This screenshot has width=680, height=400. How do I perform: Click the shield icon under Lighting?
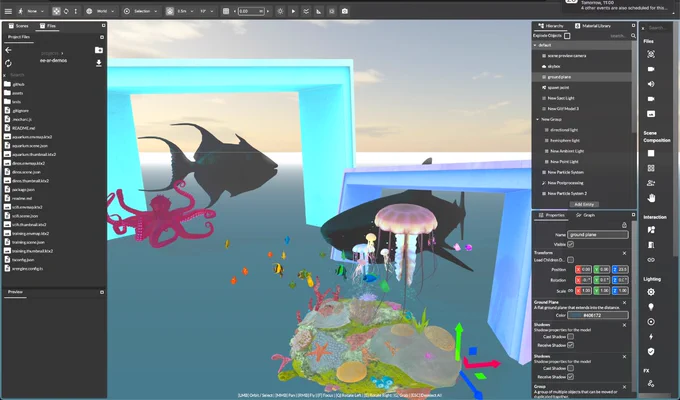click(651, 351)
